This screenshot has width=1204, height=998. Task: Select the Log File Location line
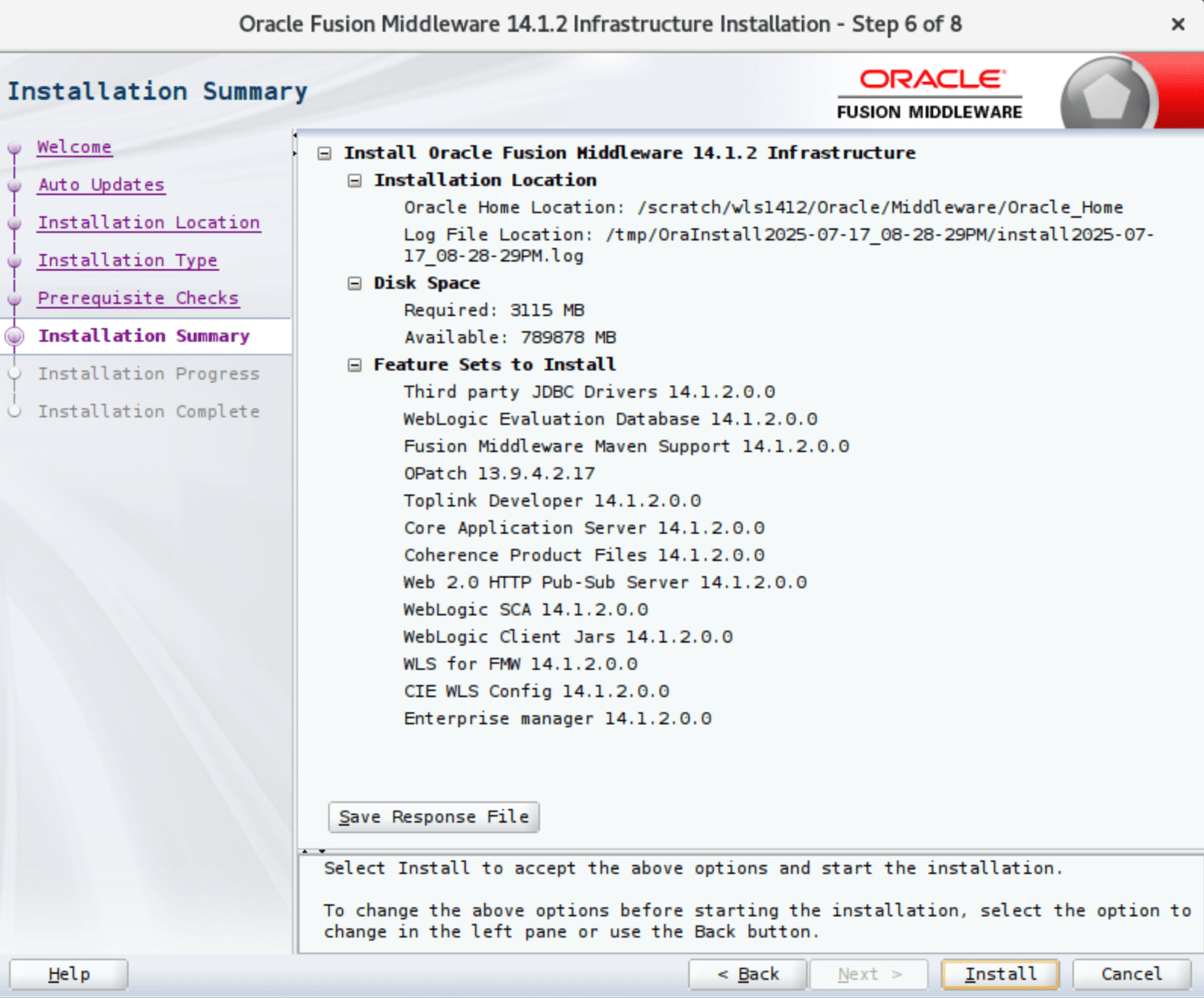click(778, 245)
